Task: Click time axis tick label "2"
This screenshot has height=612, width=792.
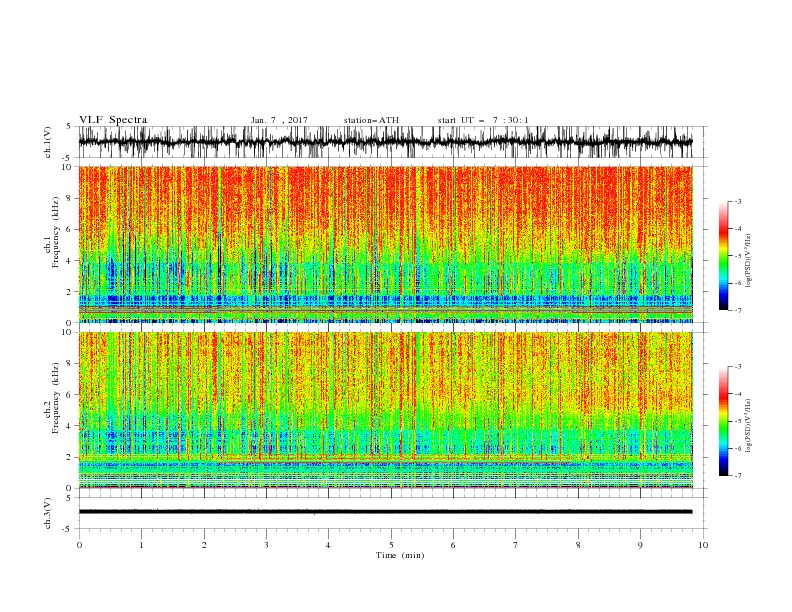Action: tap(204, 545)
